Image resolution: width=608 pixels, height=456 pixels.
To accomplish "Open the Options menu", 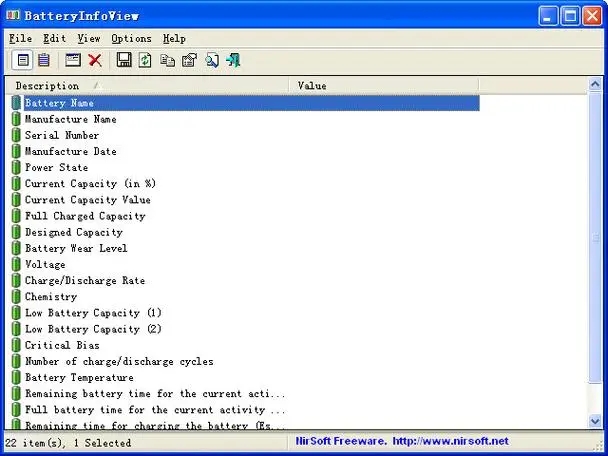I will point(131,38).
